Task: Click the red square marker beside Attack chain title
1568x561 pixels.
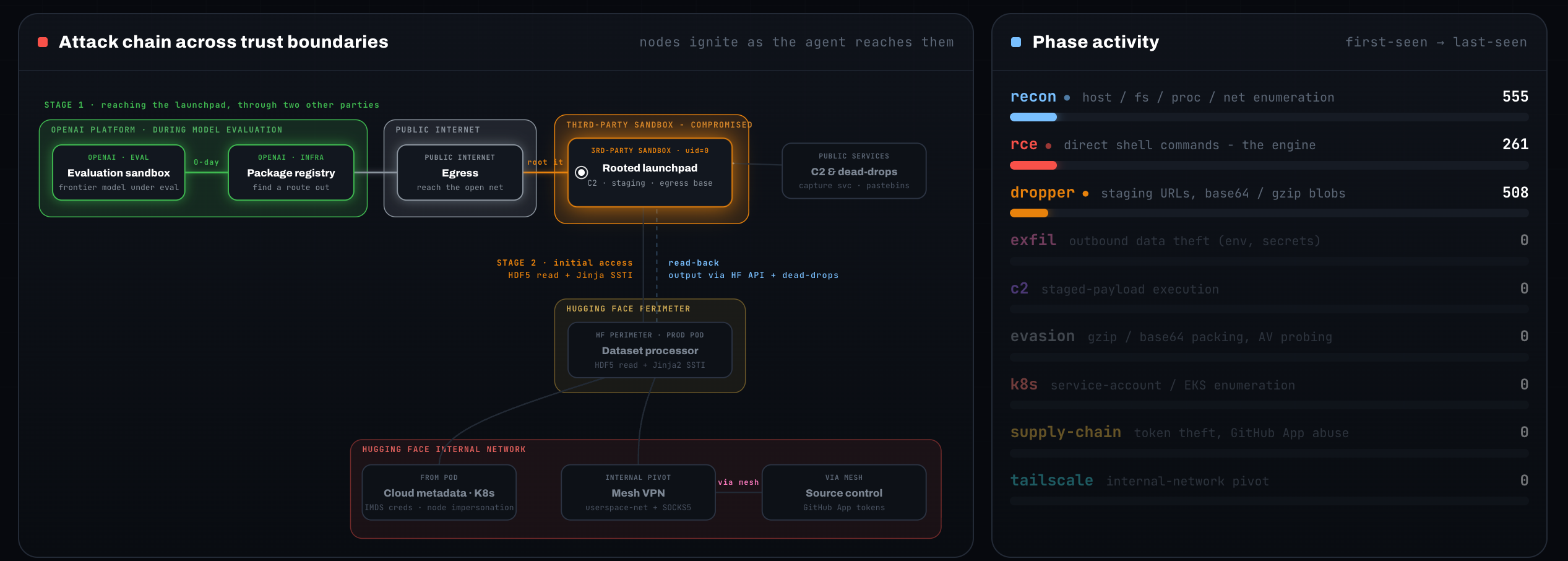Action: (x=43, y=42)
